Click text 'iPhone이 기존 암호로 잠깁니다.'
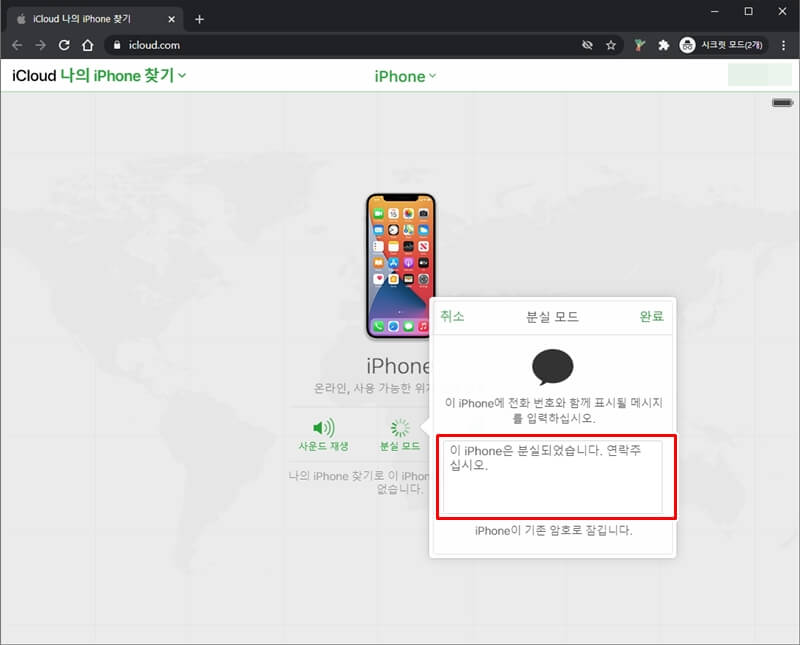 (554, 531)
